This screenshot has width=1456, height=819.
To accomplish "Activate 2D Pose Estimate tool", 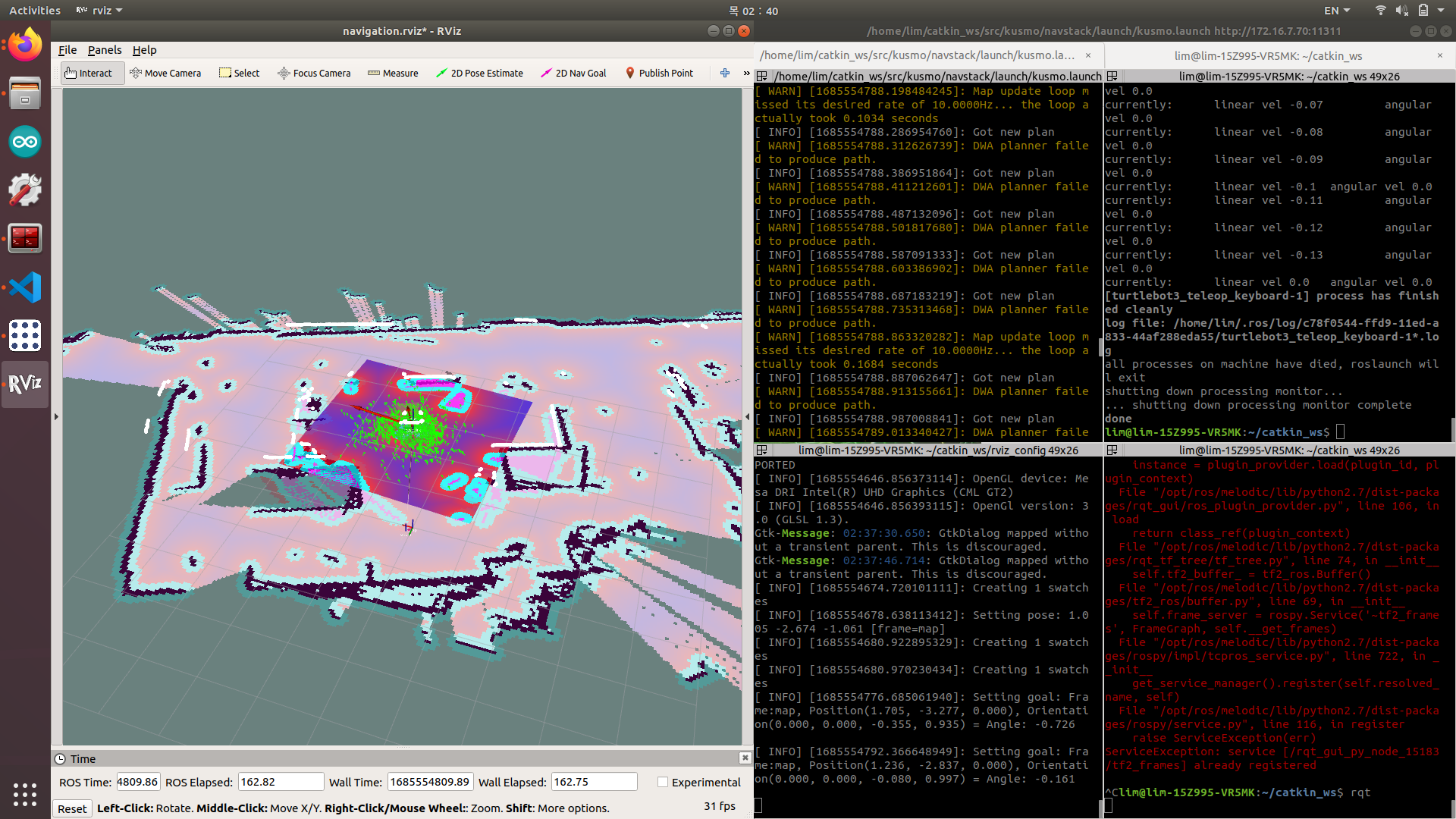I will (x=479, y=73).
